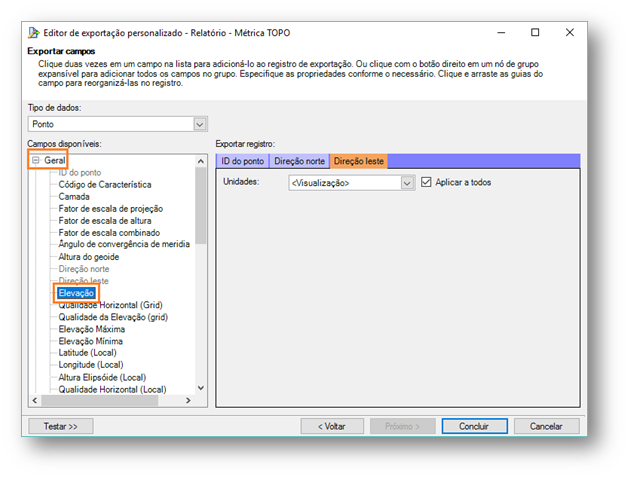Select the Direção leste tab
This screenshot has height=479, width=630.
pos(358,160)
